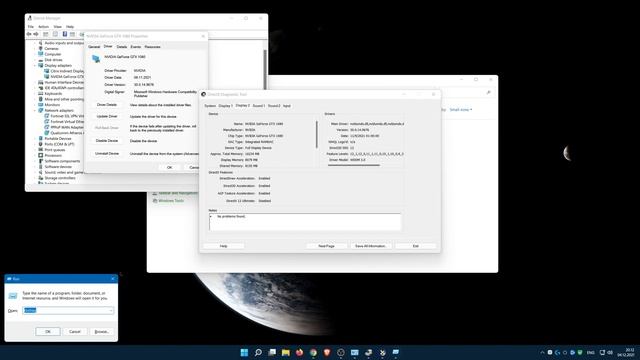Screen dimensions: 640x360
Task: Expand the Monitors node arrow
Action: [35, 105]
